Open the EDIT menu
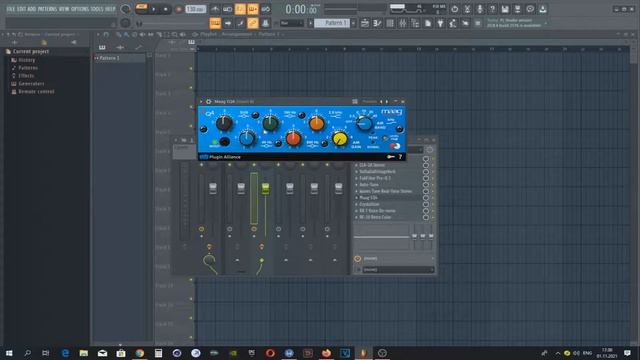Viewport: 640px width, 360px height. tap(22, 9)
